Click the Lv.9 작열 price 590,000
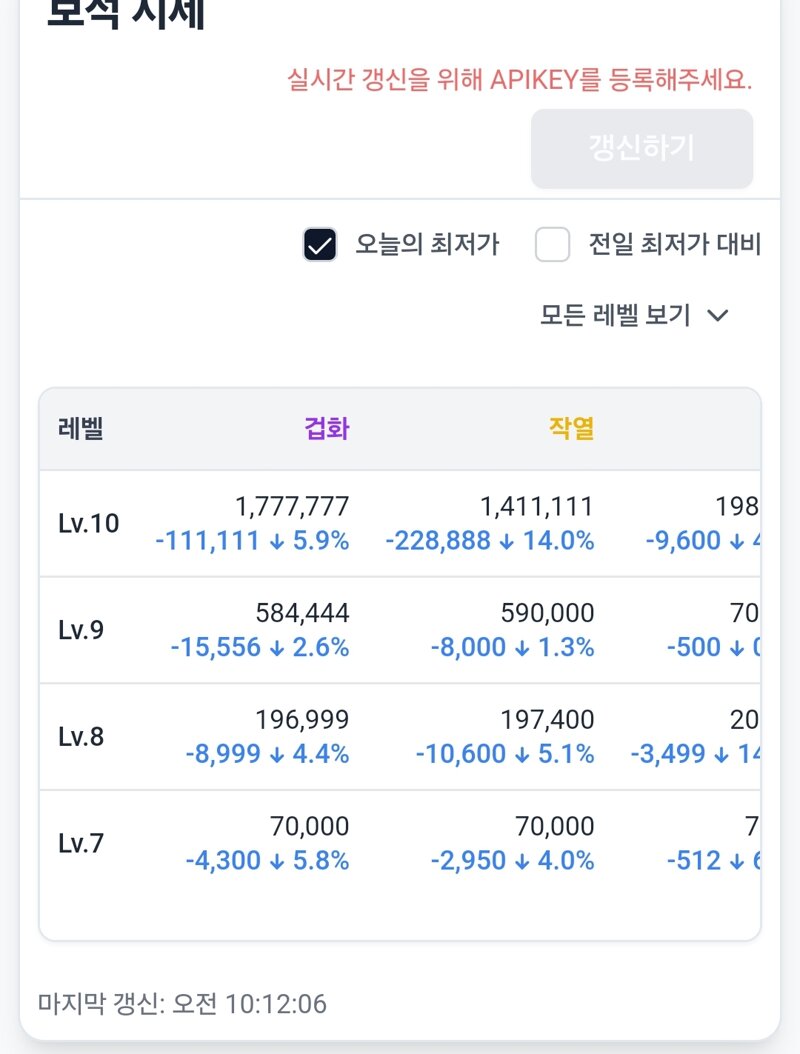This screenshot has height=1054, width=800. 547,613
